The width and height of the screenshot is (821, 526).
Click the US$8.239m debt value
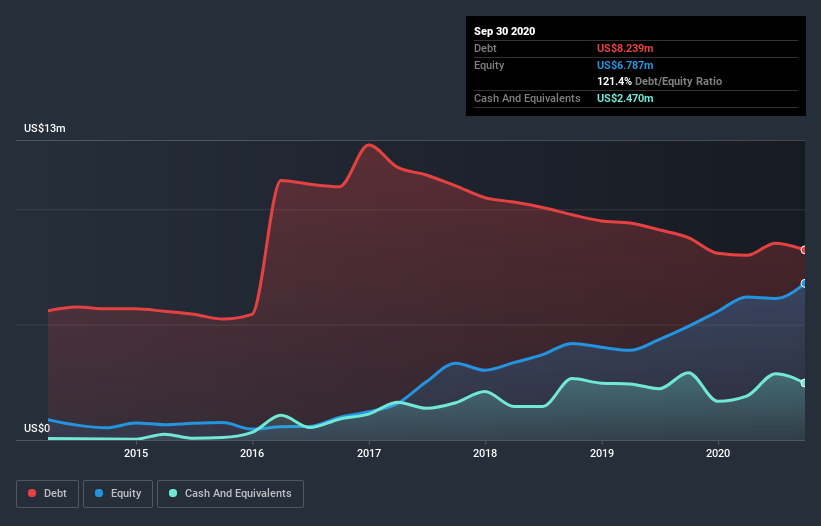coord(625,48)
